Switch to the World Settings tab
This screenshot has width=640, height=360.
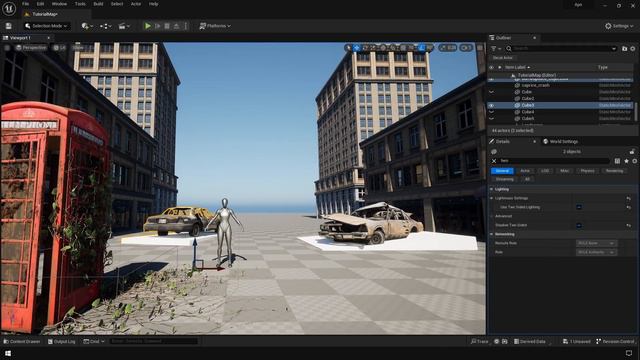click(560, 142)
